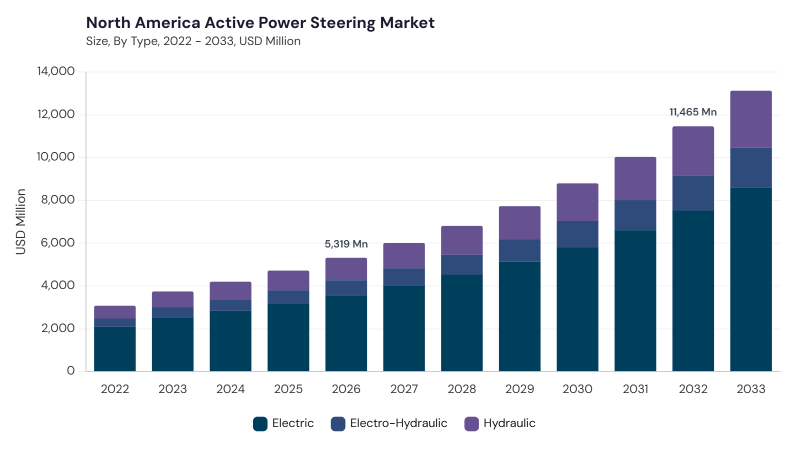The image size is (800, 450).
Task: Click the 14,000 y-axis tick label
Action: 55,71
